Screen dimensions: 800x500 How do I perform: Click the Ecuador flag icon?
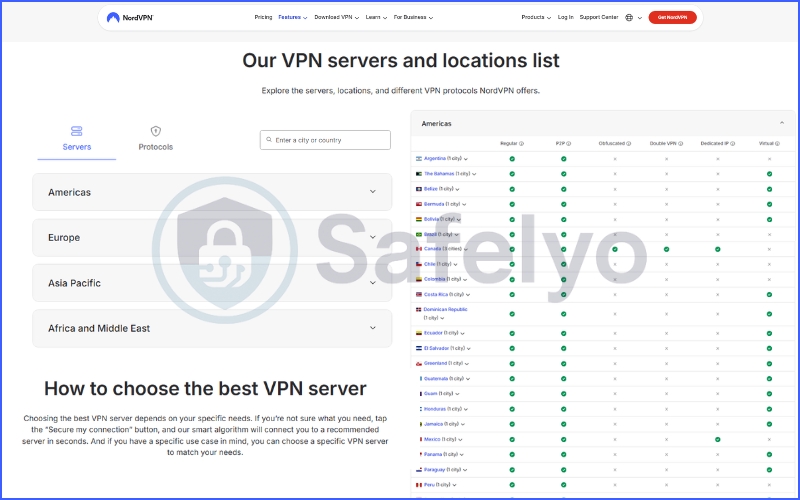[x=419, y=333]
